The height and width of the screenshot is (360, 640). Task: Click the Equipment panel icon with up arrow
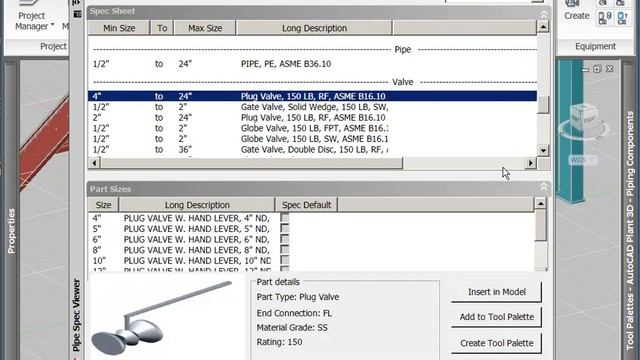(623, 18)
